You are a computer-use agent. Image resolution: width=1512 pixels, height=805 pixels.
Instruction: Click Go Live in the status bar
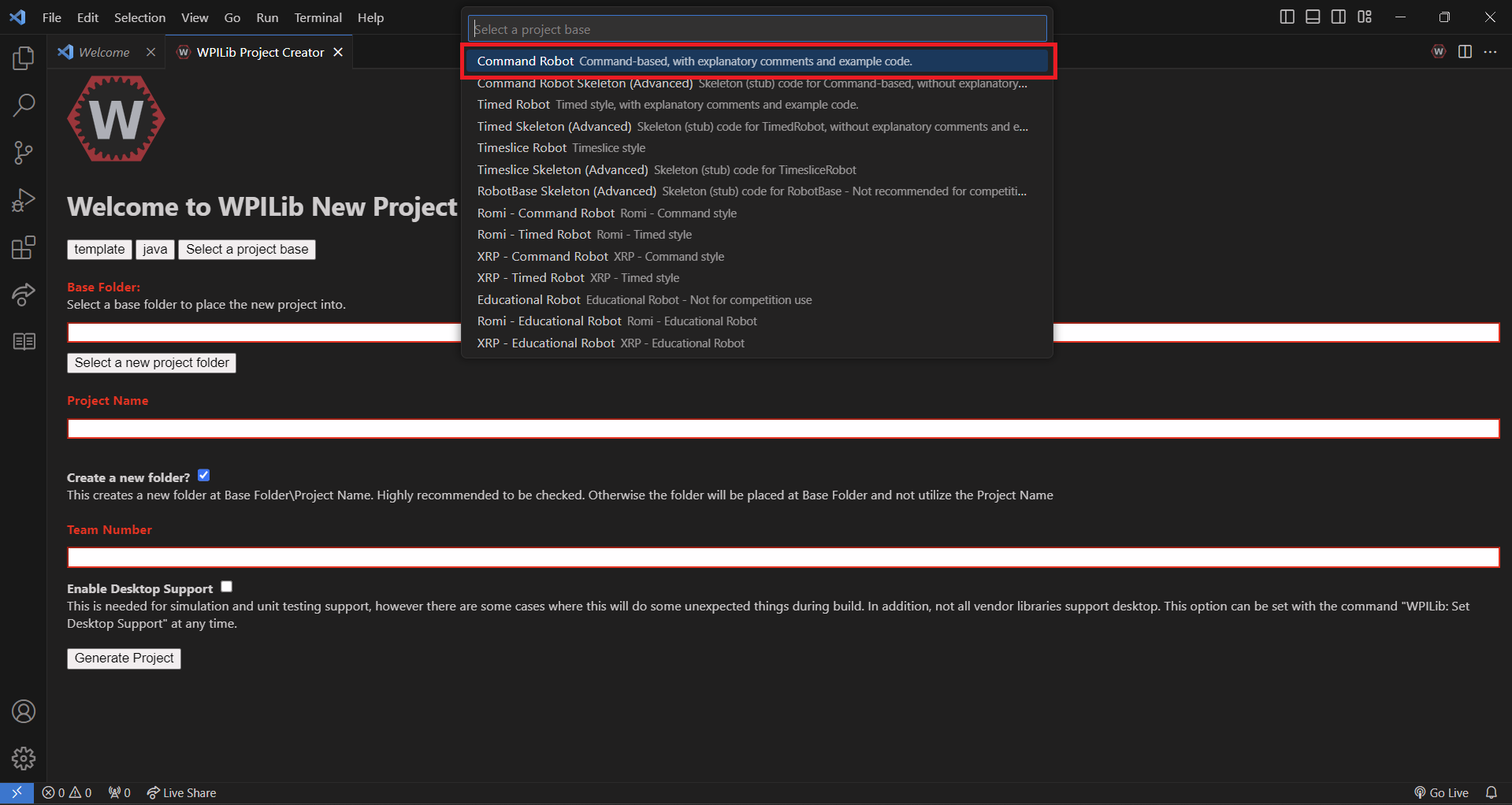point(1441,792)
